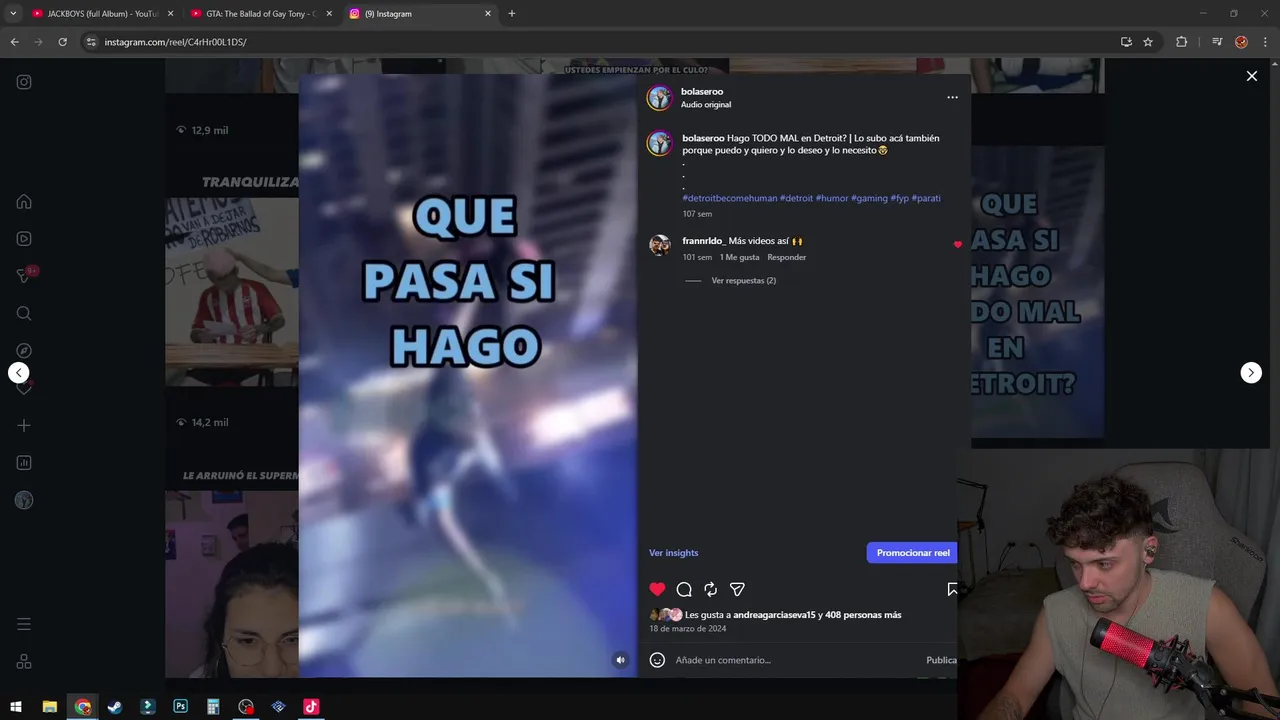
Task: Click the 'Promocionar reel' button
Action: [x=912, y=553]
